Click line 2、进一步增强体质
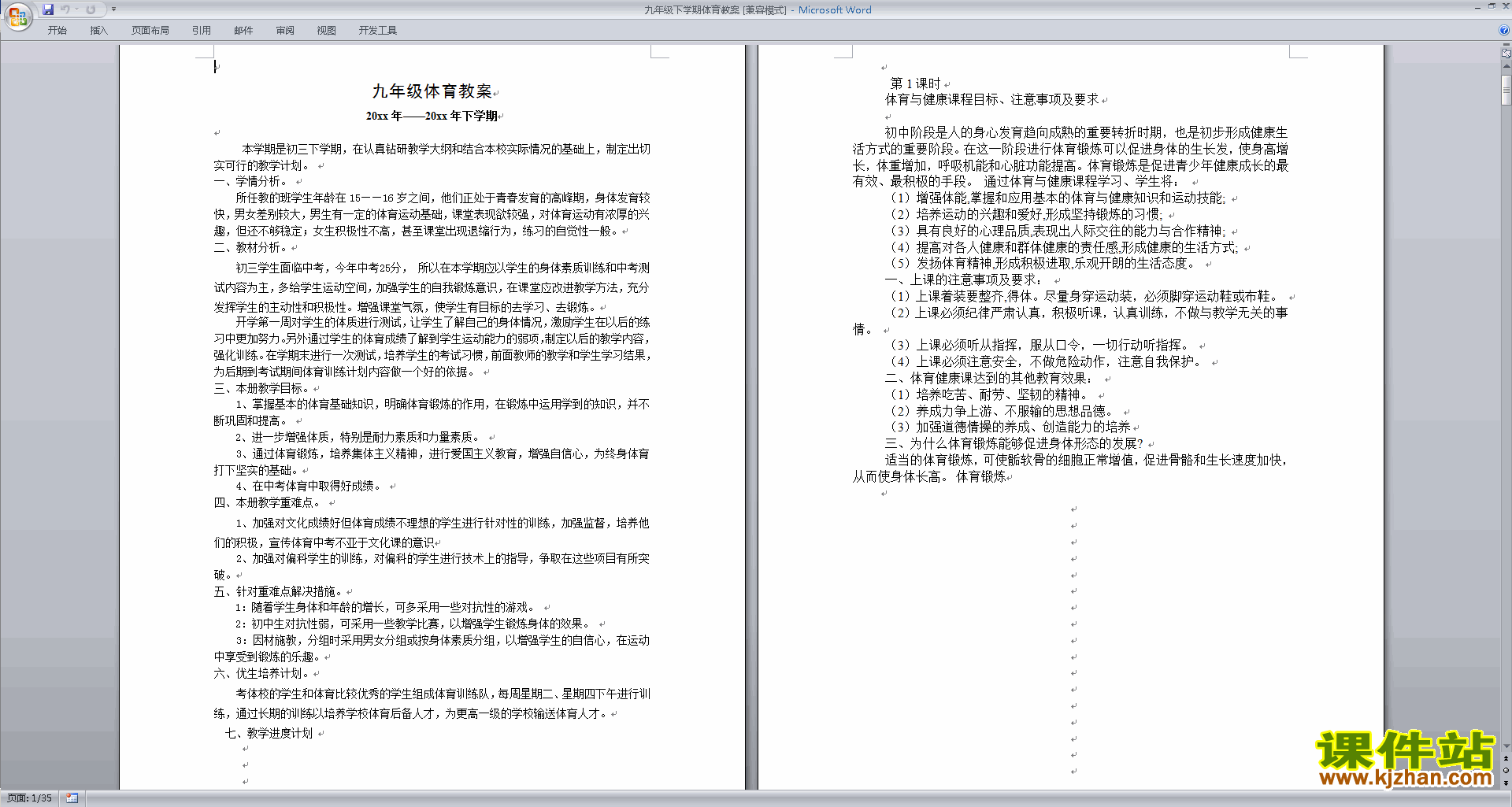This screenshot has width=1512, height=807. (358, 438)
